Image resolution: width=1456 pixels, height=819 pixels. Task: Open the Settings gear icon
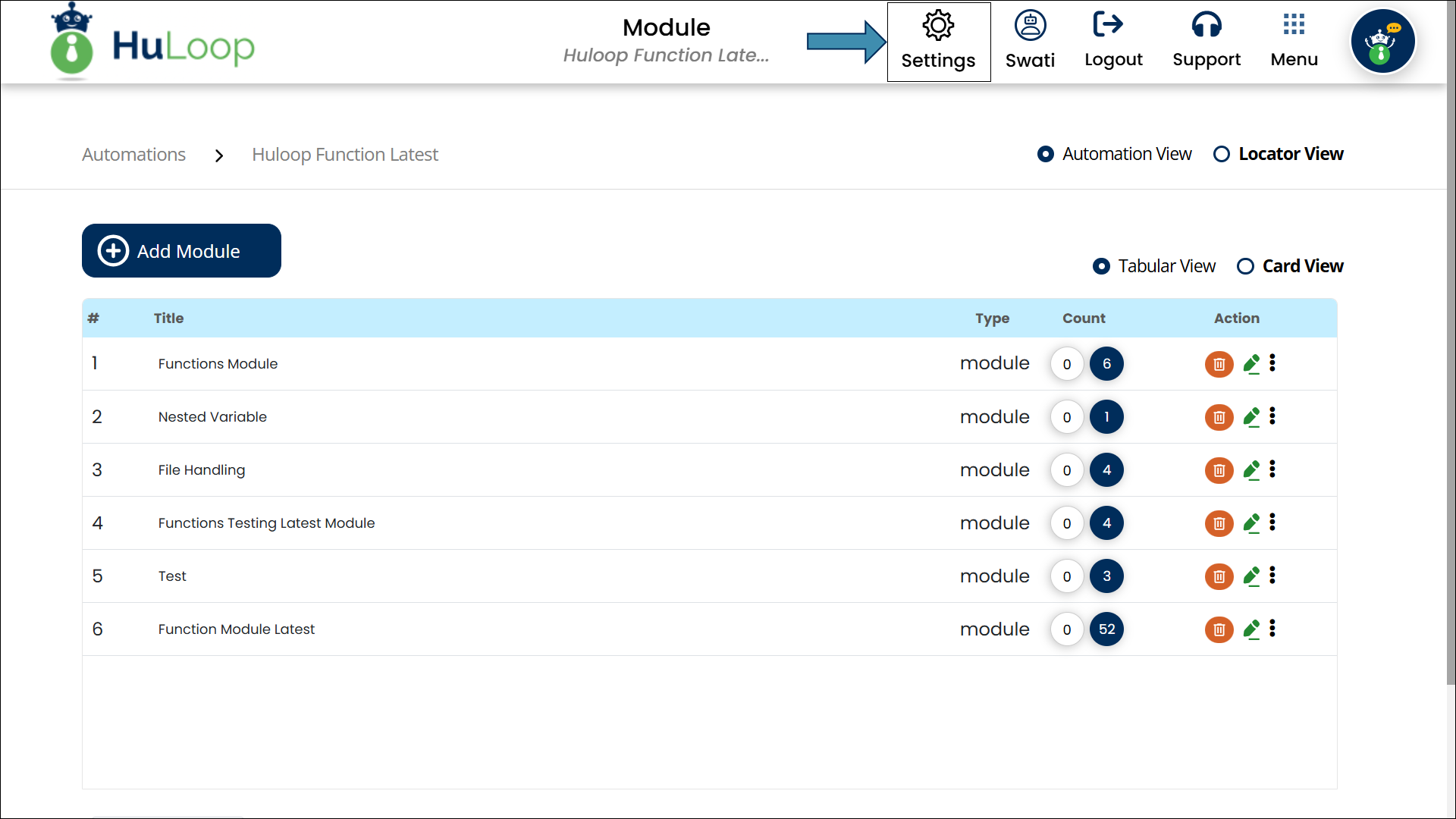(x=938, y=27)
